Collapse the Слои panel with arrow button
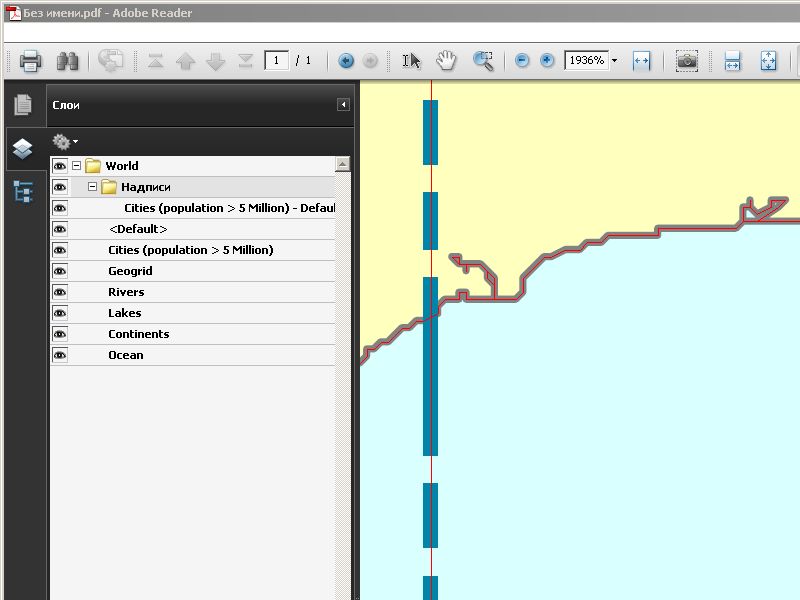Image resolution: width=800 pixels, height=600 pixels. click(x=343, y=105)
